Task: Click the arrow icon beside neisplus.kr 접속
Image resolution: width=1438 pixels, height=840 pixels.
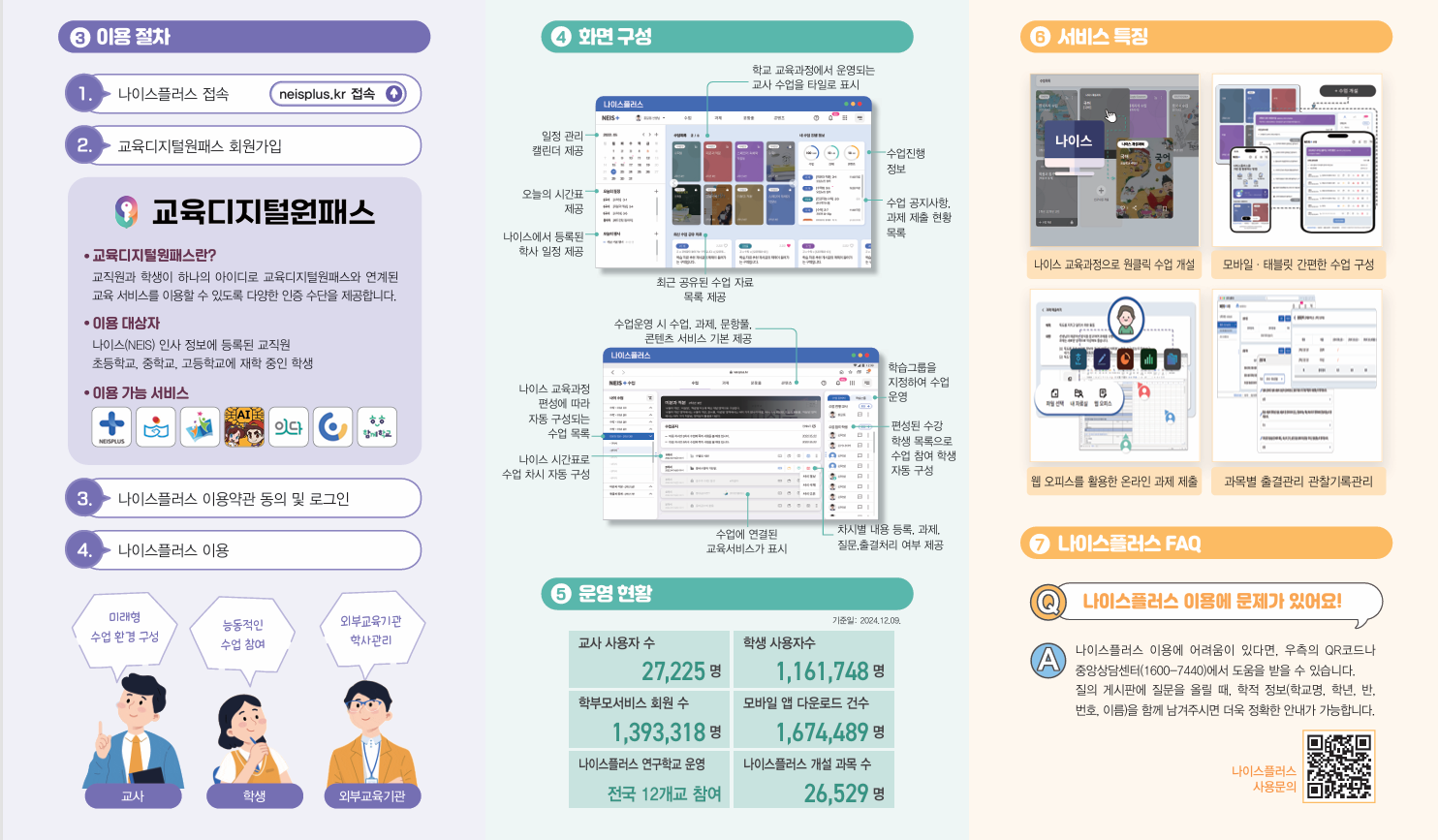Action: [x=393, y=94]
